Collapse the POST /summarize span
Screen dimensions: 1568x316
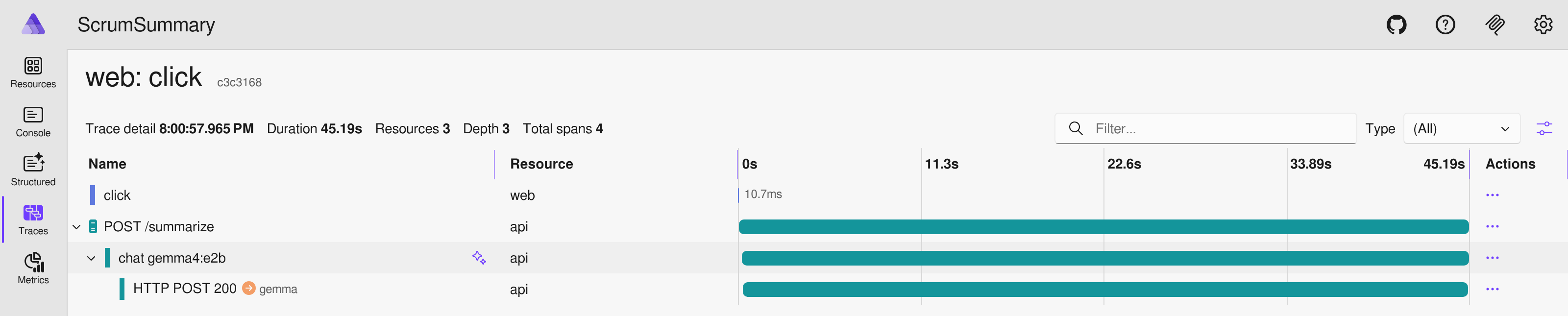(77, 227)
